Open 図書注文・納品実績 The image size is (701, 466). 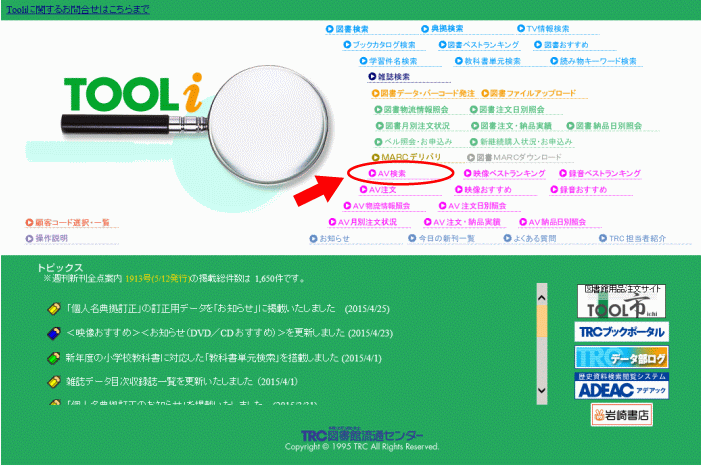coord(516,126)
